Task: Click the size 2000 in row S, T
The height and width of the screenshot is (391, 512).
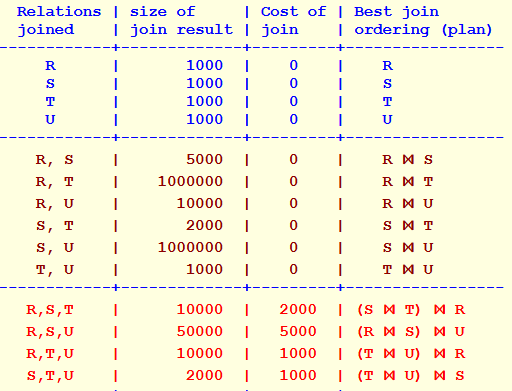Action: click(204, 225)
